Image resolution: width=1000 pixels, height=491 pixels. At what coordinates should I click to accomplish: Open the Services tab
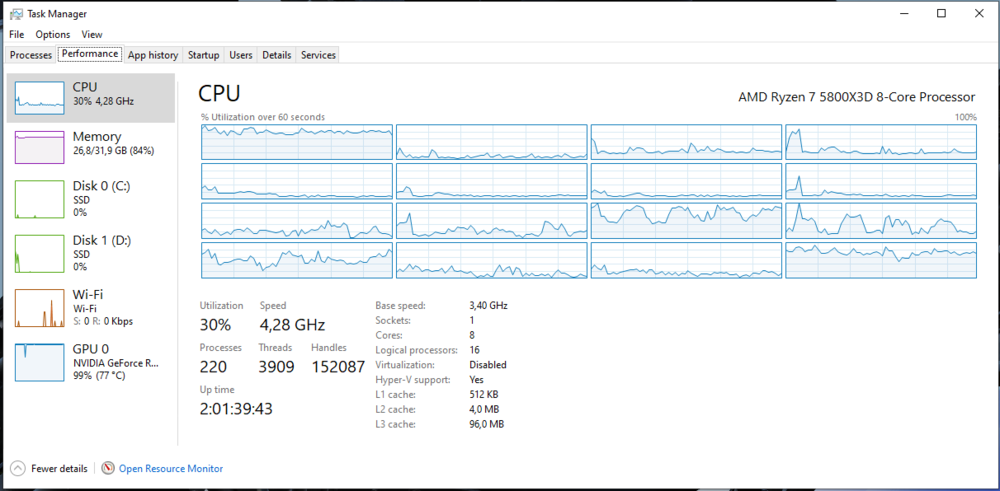click(x=318, y=55)
